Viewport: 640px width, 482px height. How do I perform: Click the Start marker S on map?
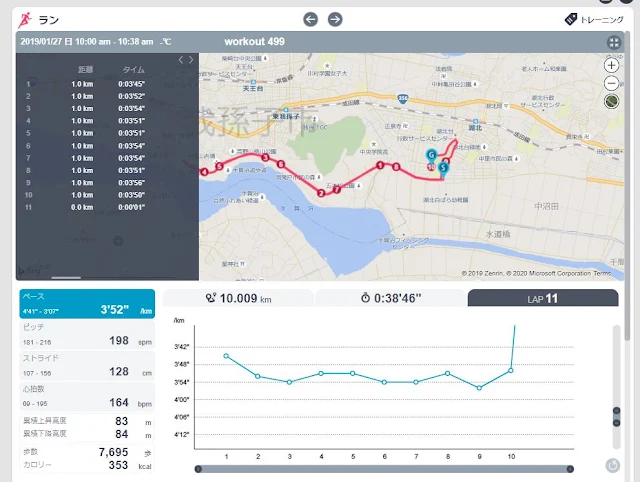tap(443, 169)
